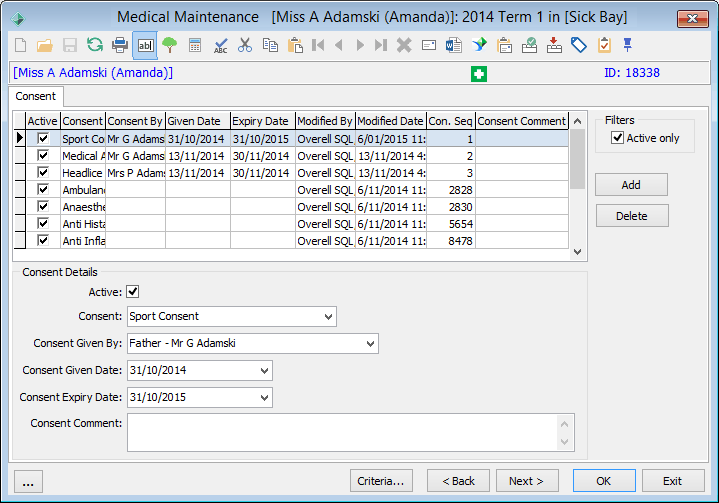The image size is (719, 503).
Task: Toggle the 'Active only' filter checkbox
Action: [618, 138]
